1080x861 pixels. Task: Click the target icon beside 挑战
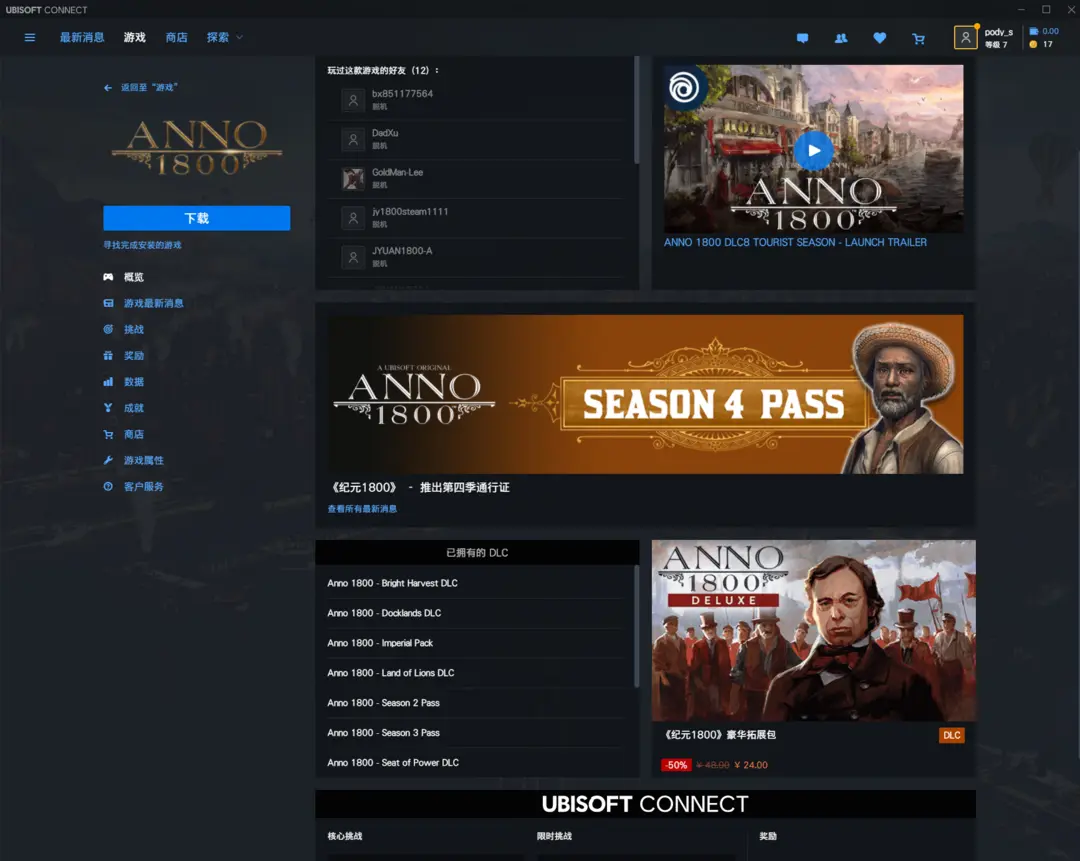pyautogui.click(x=108, y=329)
